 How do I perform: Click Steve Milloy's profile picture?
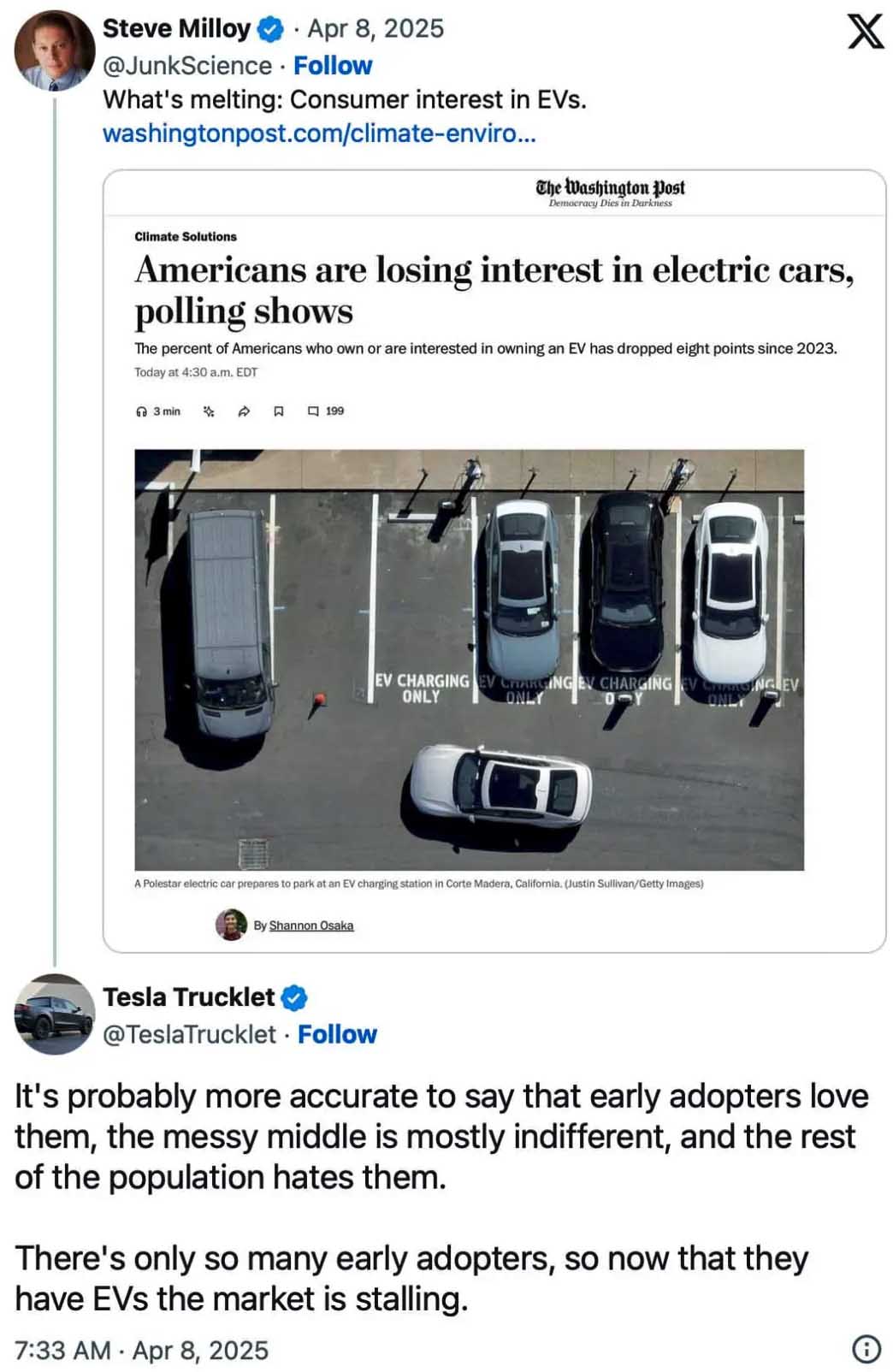pos(55,49)
